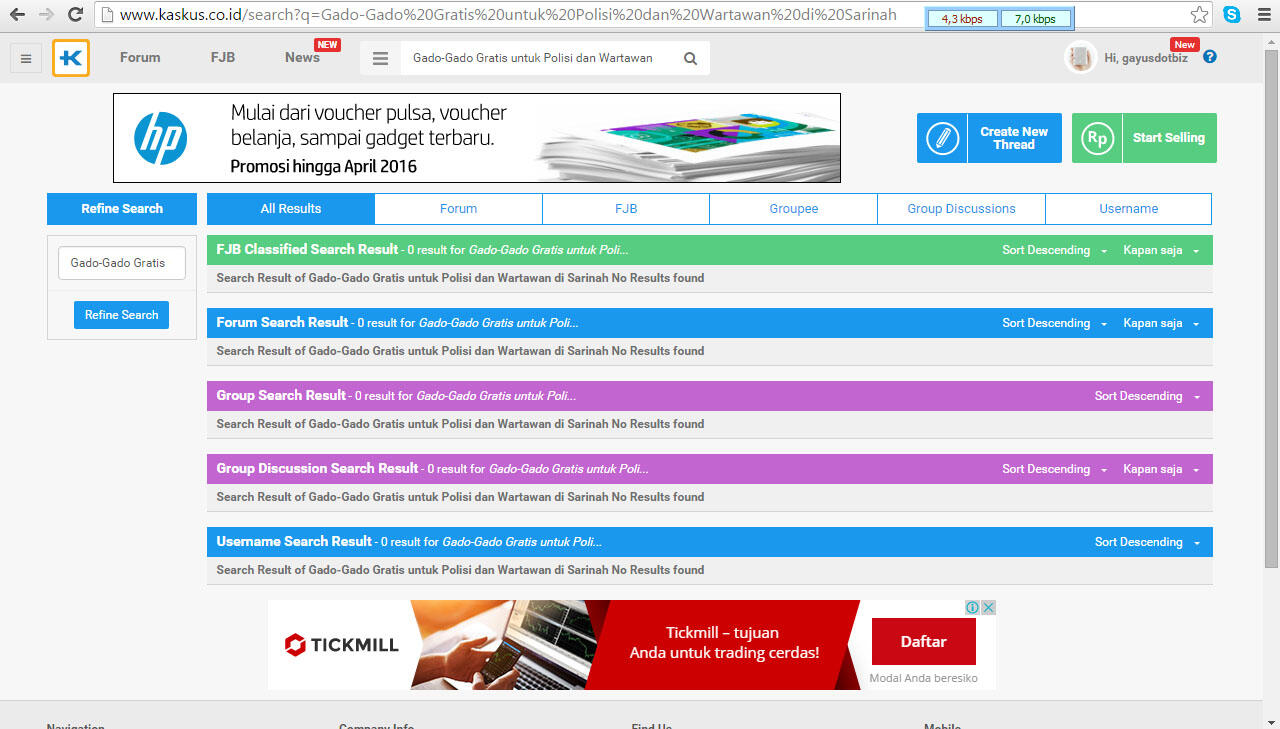Click the Group Search Result header text
Viewport: 1280px width, 729px height.
(281, 395)
